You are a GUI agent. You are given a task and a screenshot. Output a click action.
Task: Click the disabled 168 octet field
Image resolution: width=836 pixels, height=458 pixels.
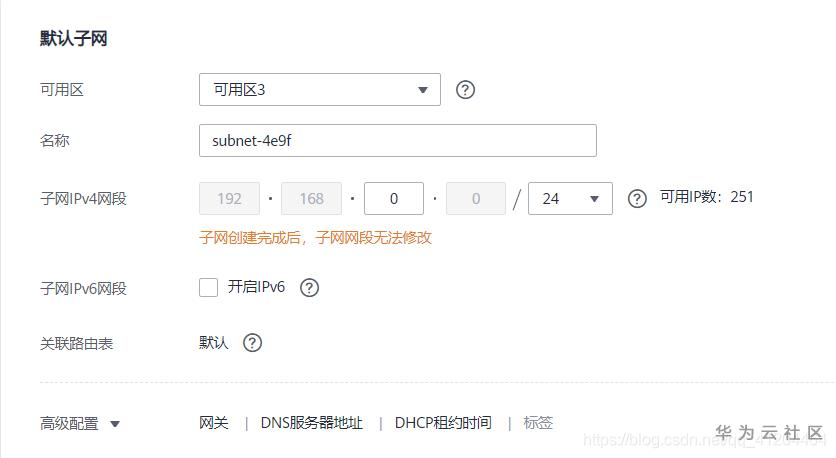[x=311, y=199]
